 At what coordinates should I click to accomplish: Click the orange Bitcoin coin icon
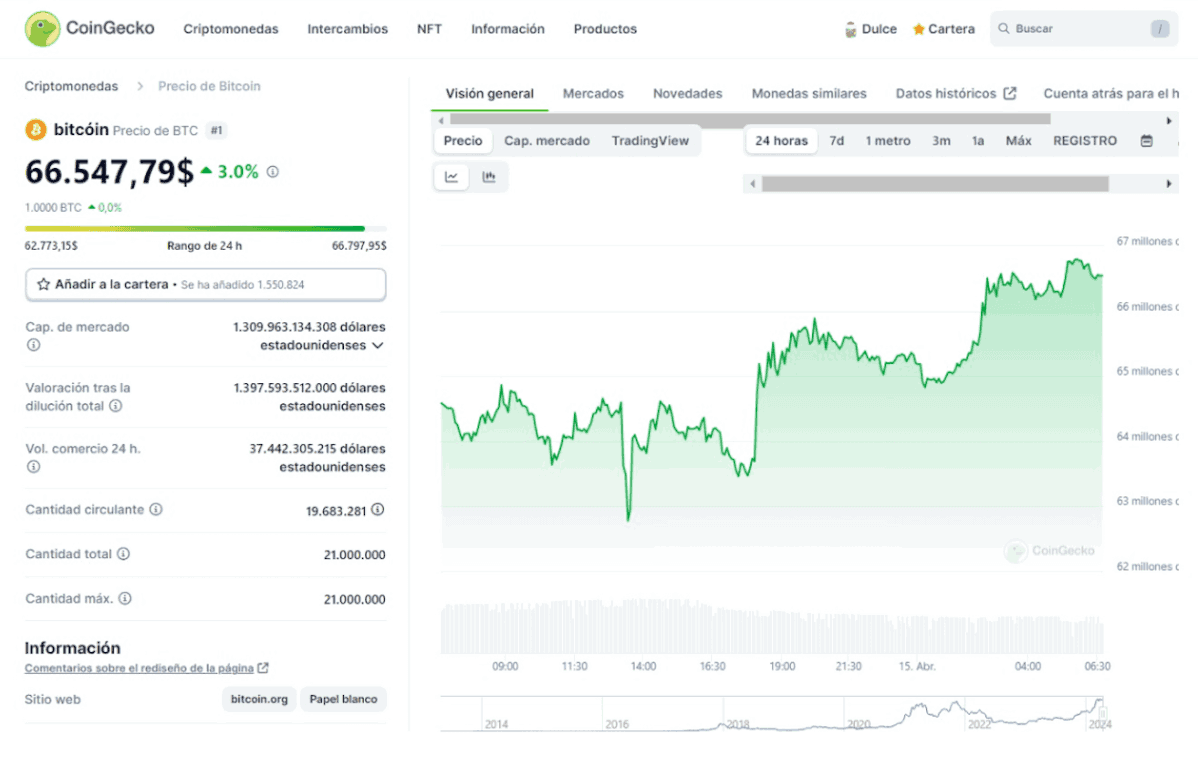click(36, 130)
